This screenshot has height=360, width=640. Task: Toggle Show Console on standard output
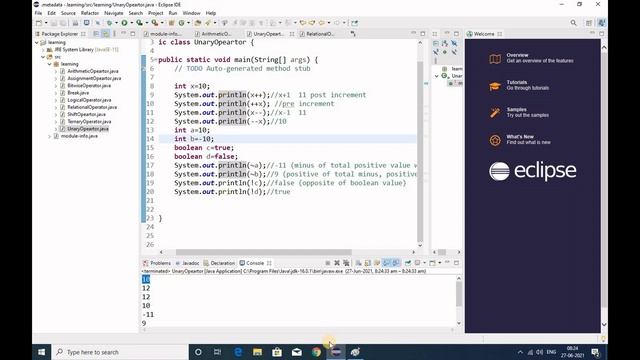(386, 263)
